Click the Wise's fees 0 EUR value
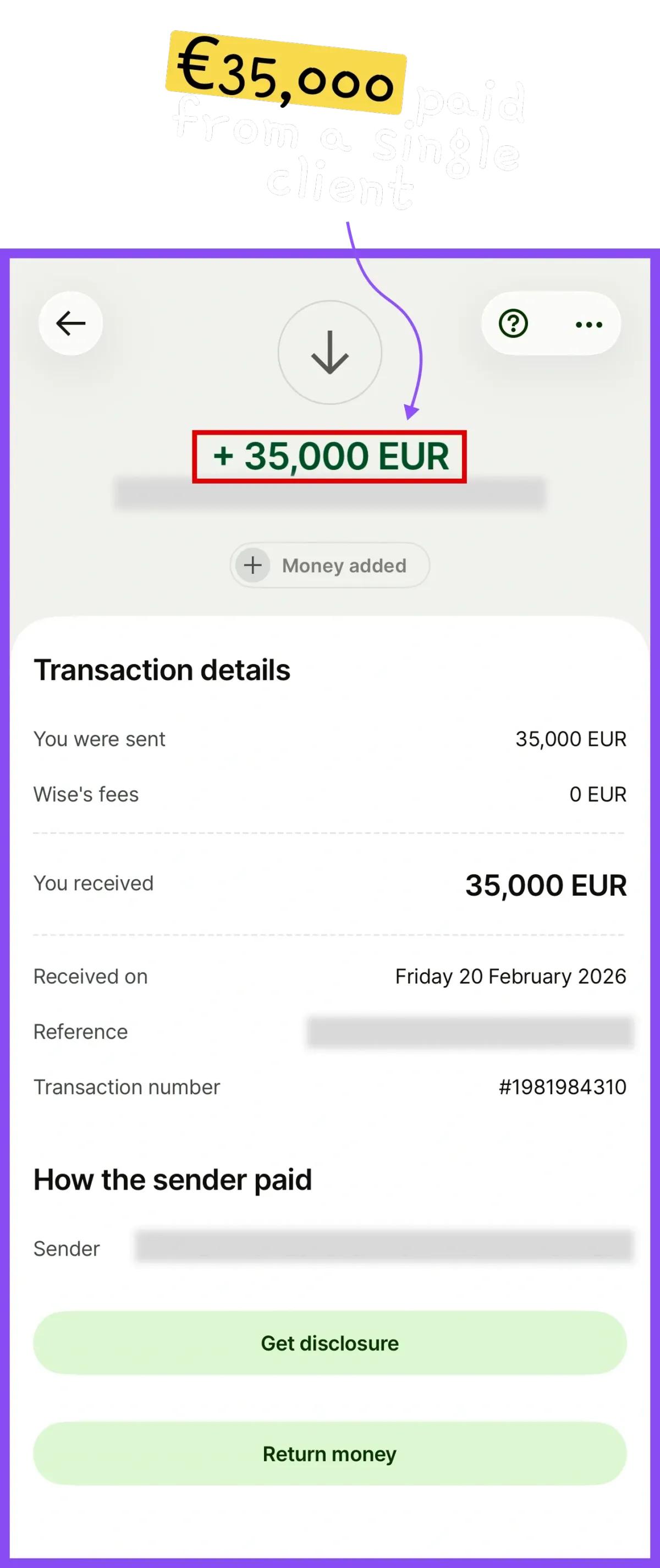This screenshot has width=660, height=1568. coord(598,794)
